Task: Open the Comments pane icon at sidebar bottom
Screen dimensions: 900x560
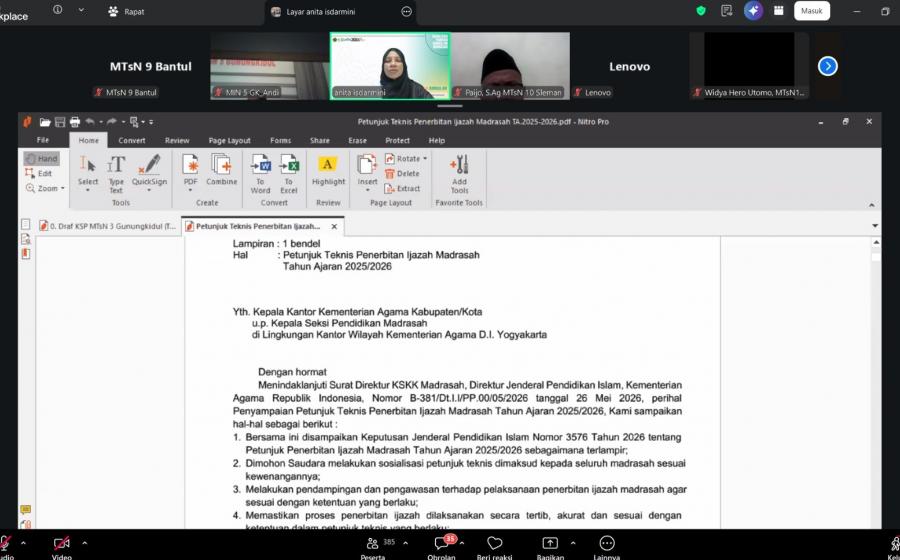Action: click(26, 510)
